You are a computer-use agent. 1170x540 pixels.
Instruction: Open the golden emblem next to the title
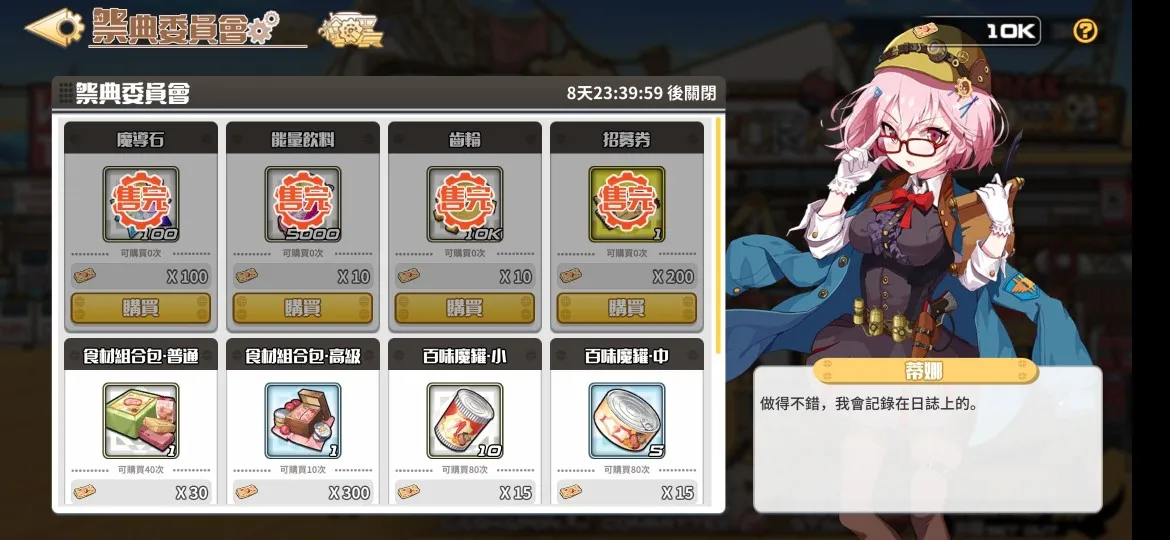point(351,30)
